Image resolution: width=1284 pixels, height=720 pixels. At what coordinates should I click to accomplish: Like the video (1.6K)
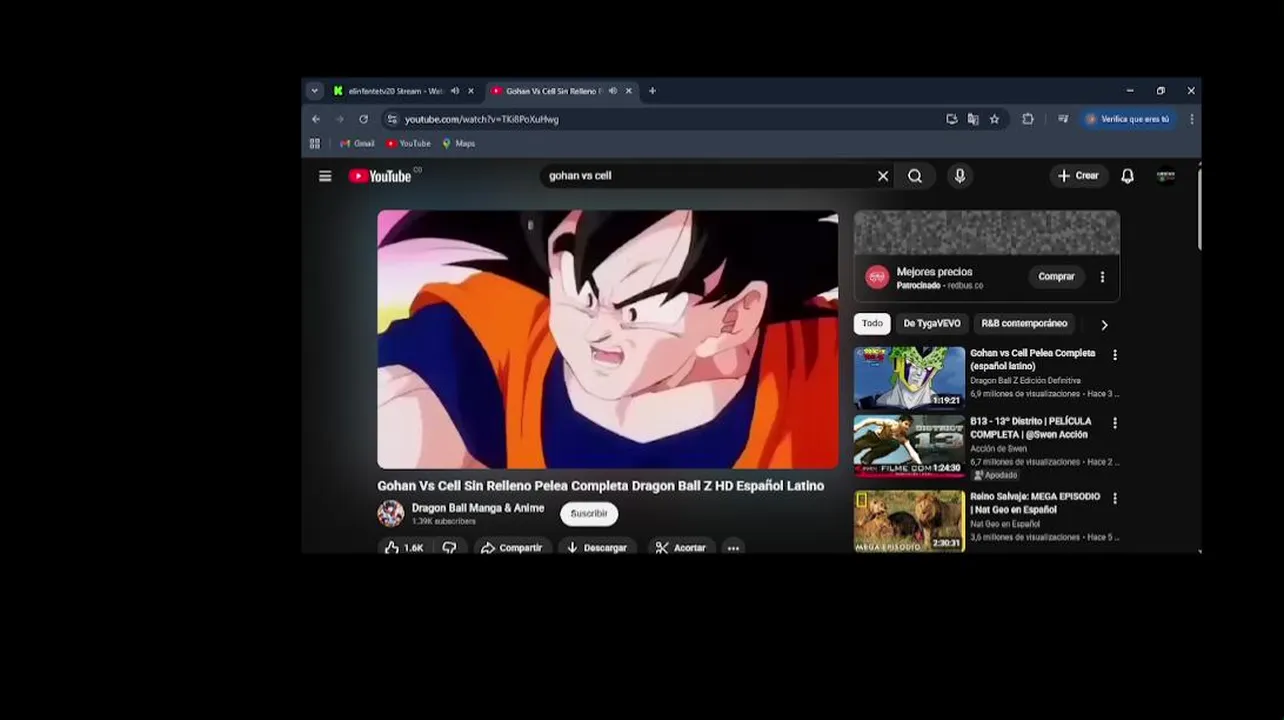click(x=405, y=547)
